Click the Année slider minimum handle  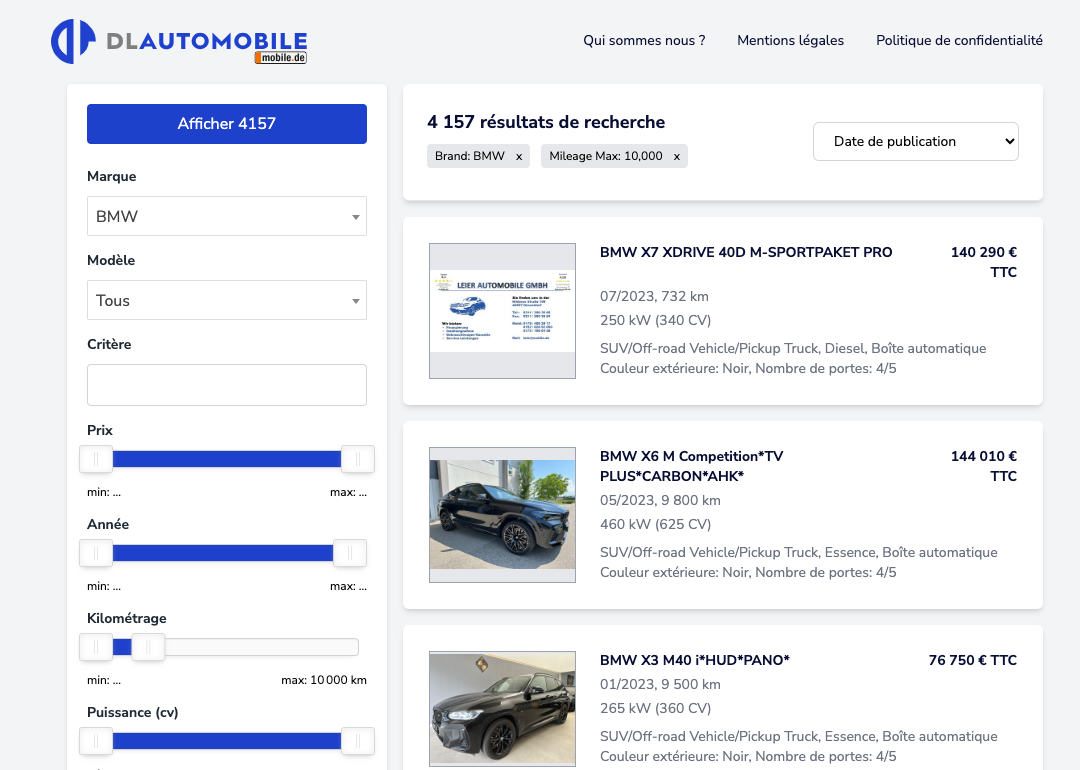(96, 553)
